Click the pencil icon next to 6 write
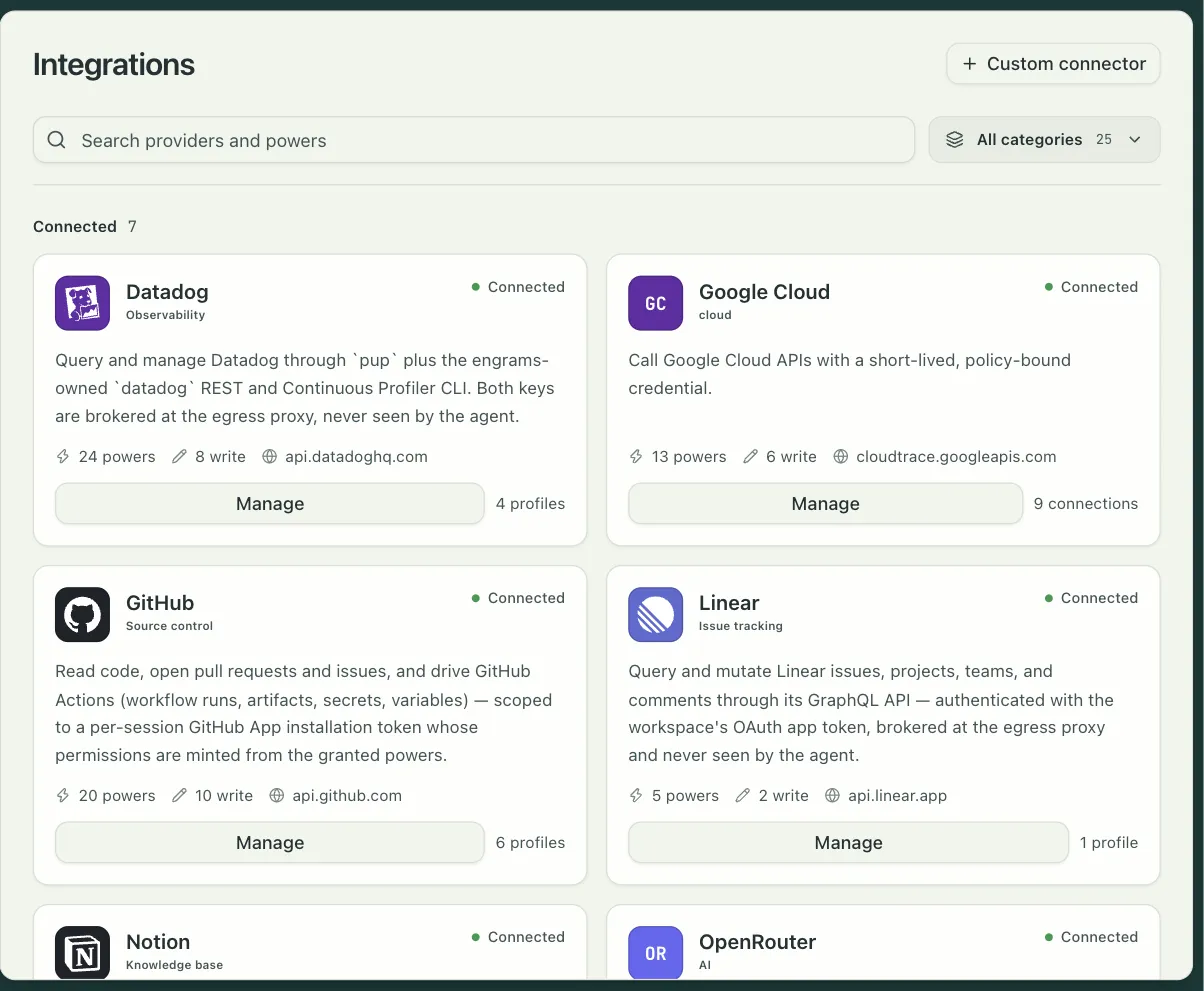The width and height of the screenshot is (1204, 991). tap(751, 456)
